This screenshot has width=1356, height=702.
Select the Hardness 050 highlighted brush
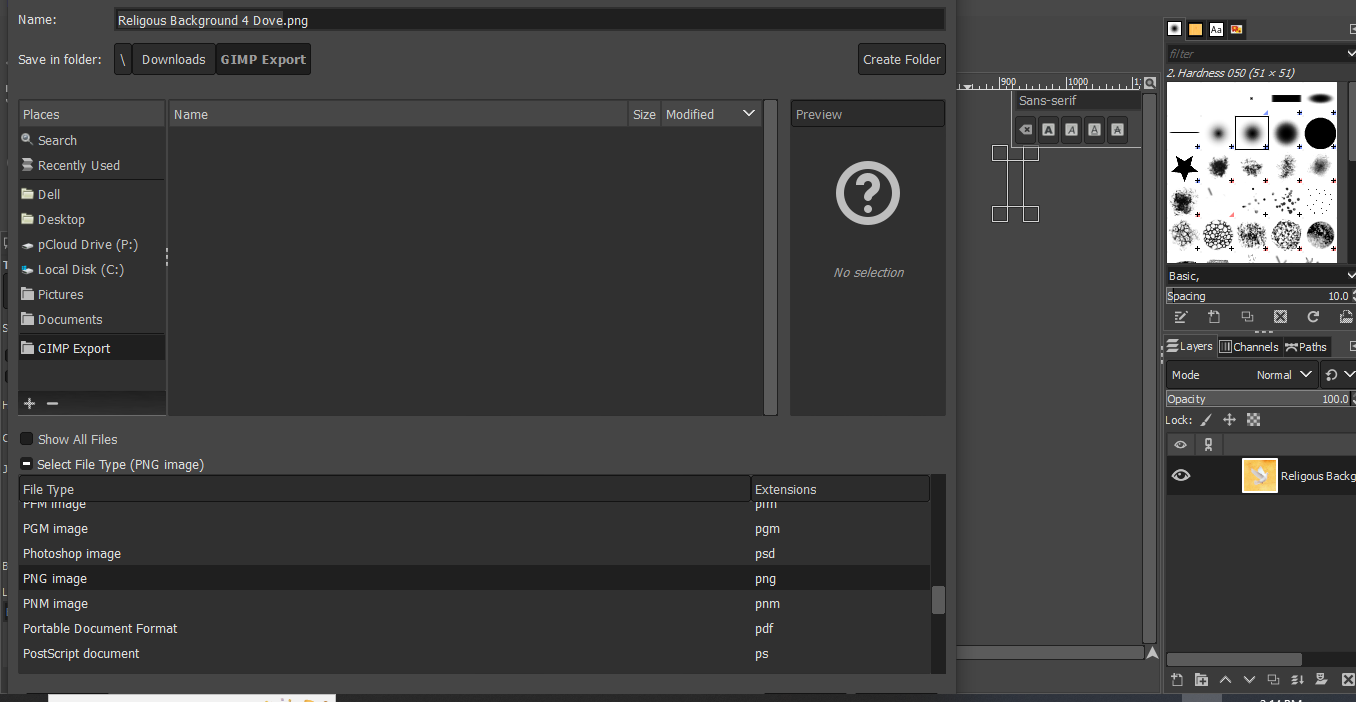pos(1252,132)
